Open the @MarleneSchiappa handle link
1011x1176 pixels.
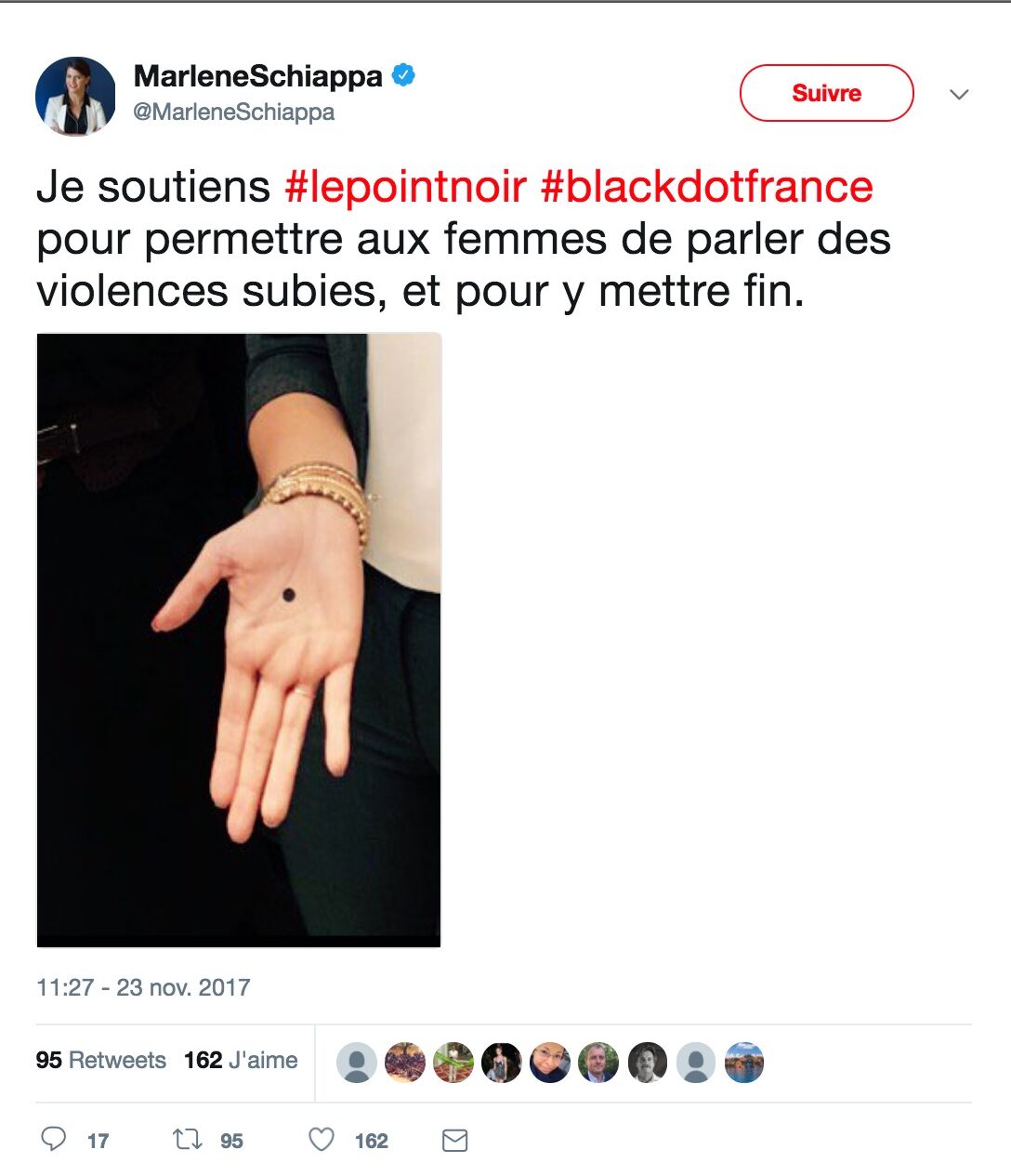[x=234, y=112]
